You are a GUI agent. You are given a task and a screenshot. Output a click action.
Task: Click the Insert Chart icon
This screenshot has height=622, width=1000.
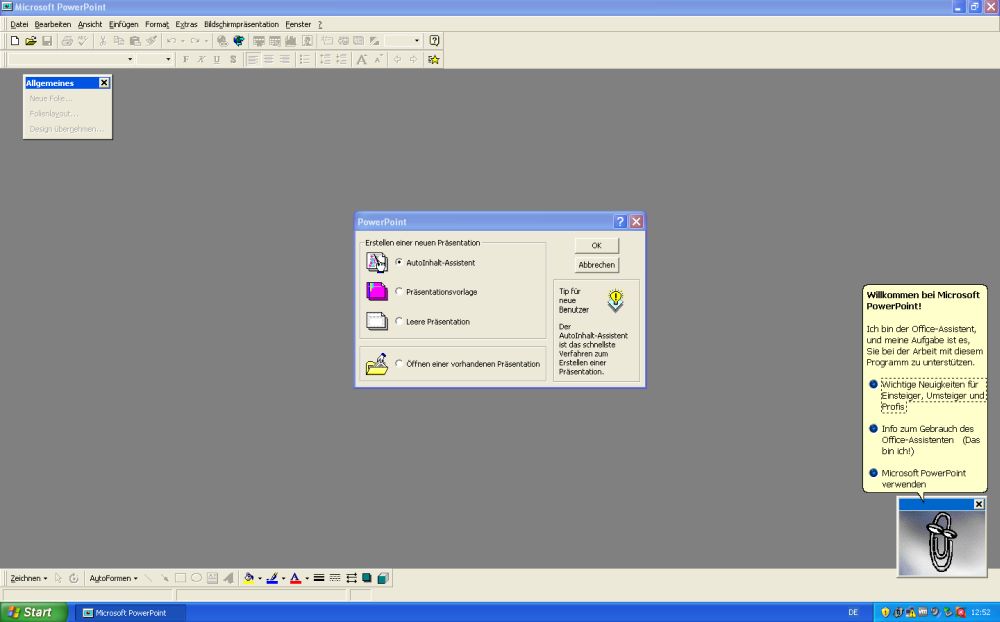291,41
